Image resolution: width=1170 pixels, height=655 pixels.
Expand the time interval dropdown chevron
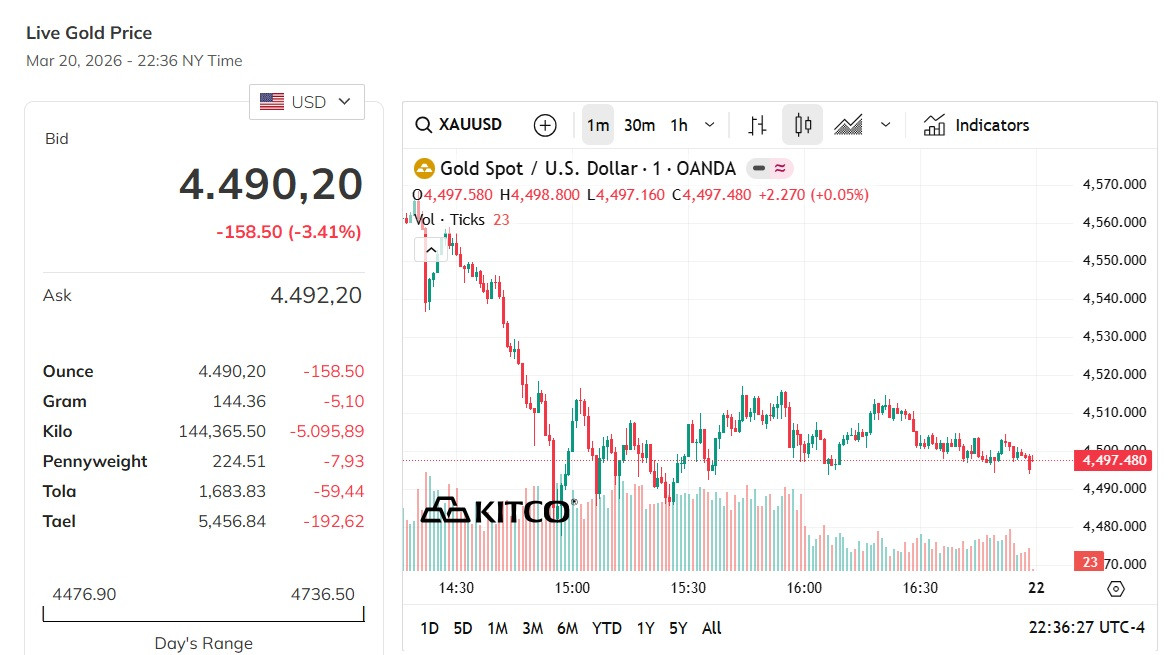tap(710, 125)
